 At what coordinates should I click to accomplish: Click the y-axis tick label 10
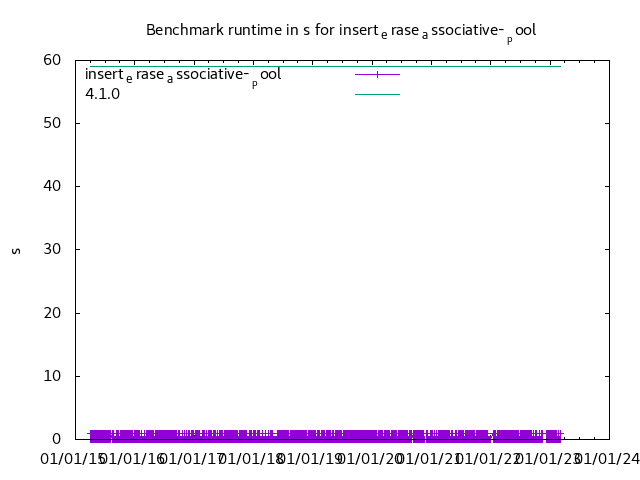point(52,376)
